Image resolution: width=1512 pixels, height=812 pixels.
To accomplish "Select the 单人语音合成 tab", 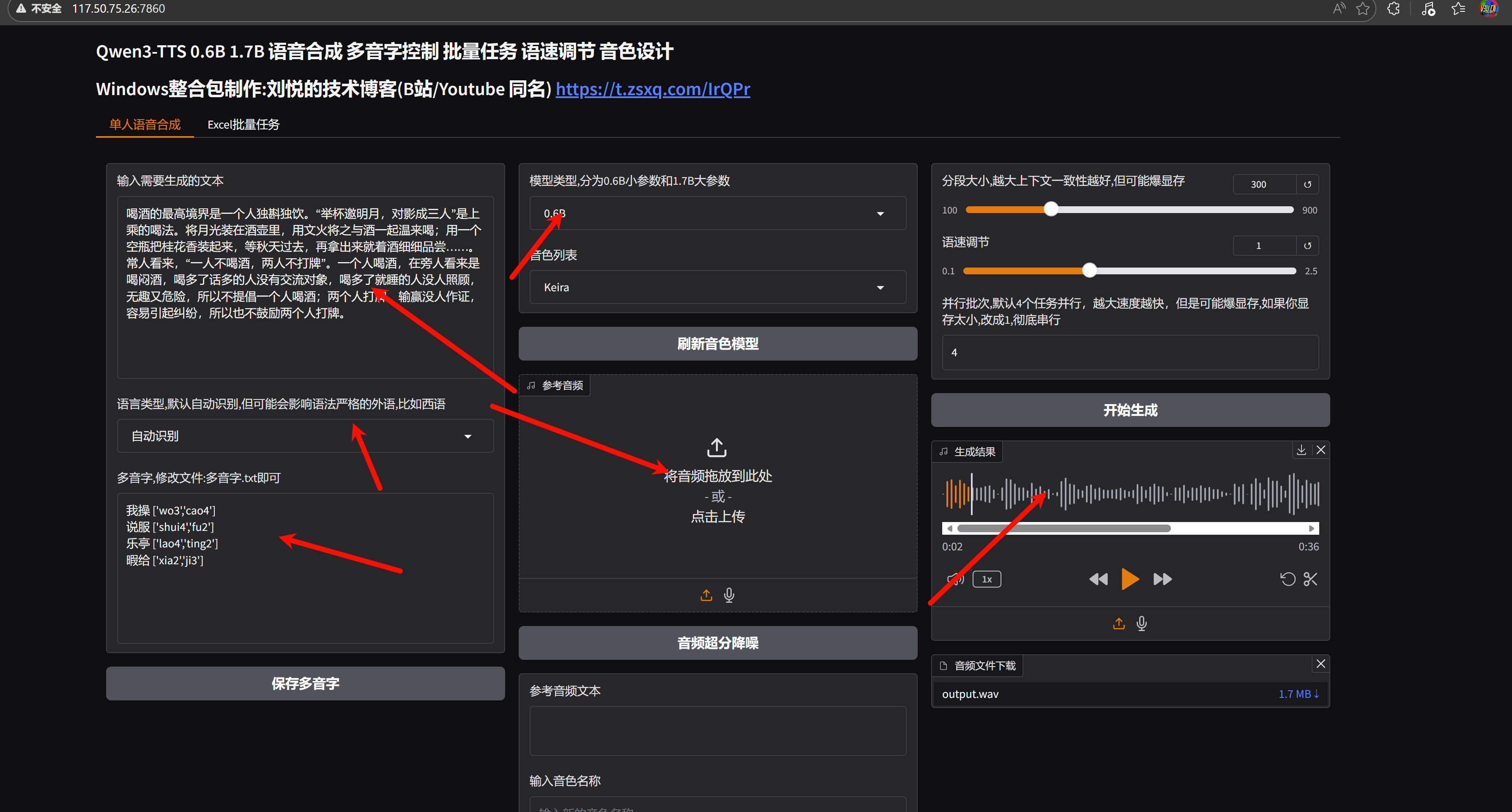I will coord(145,124).
